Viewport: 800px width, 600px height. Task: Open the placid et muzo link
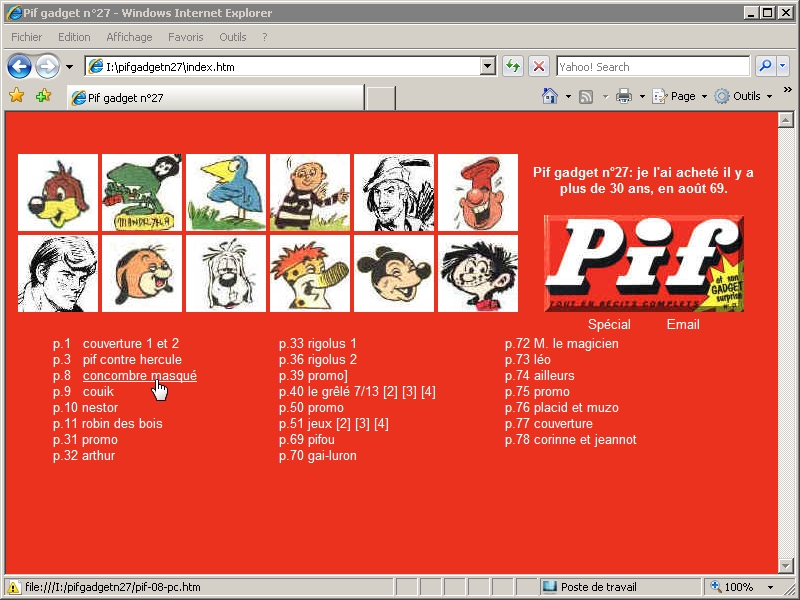tap(576, 408)
